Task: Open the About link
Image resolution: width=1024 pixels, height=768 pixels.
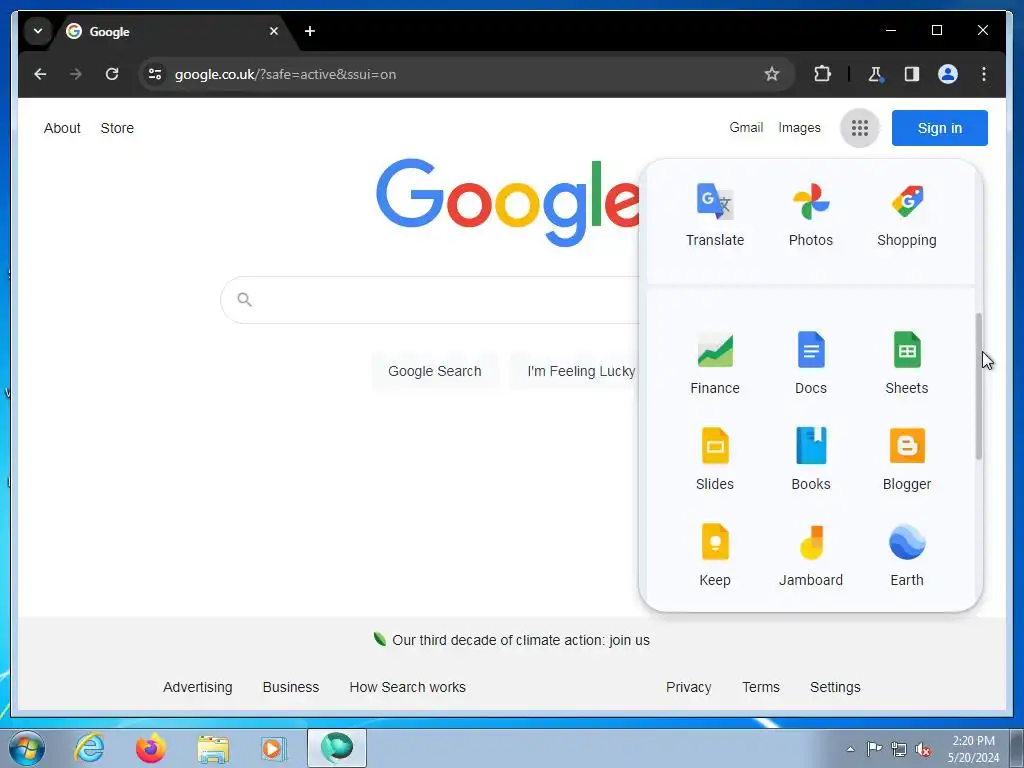Action: [x=62, y=128]
